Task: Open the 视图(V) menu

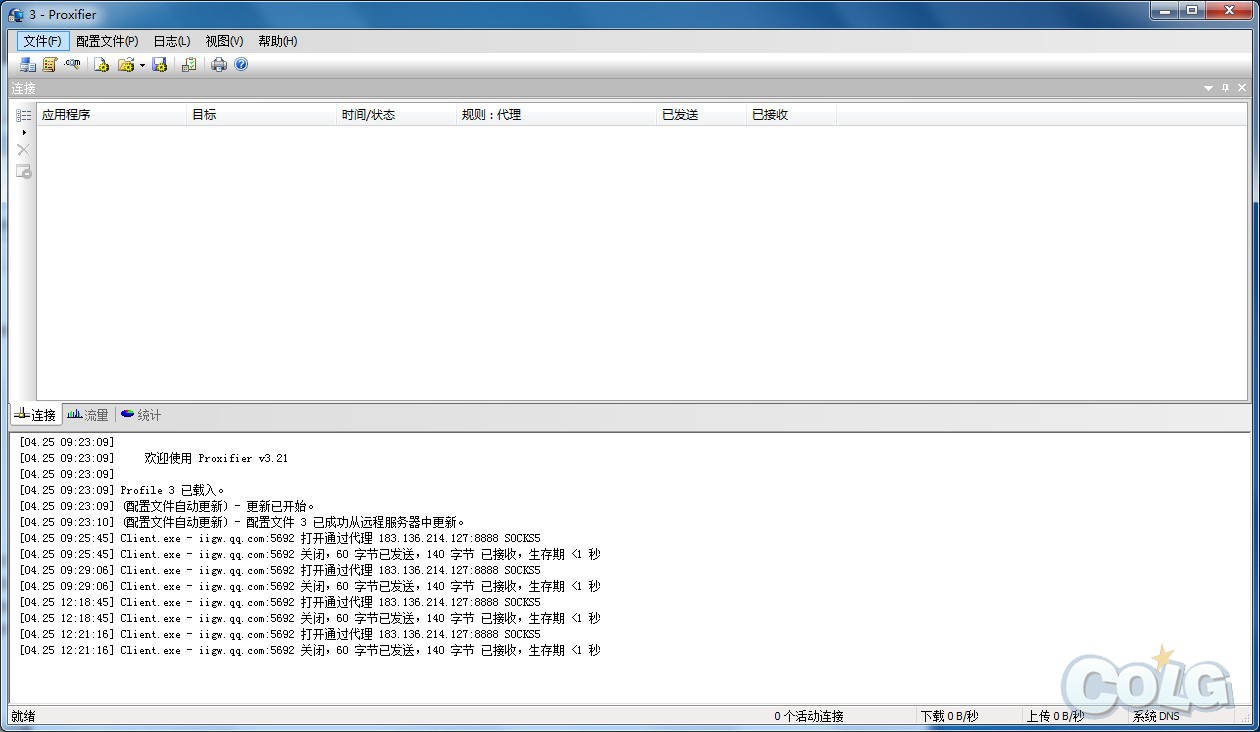Action: point(223,41)
